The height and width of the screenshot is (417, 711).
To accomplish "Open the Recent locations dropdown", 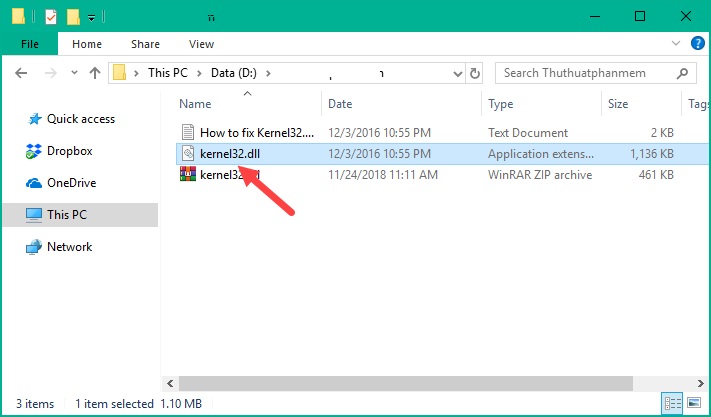I will tap(74, 73).
